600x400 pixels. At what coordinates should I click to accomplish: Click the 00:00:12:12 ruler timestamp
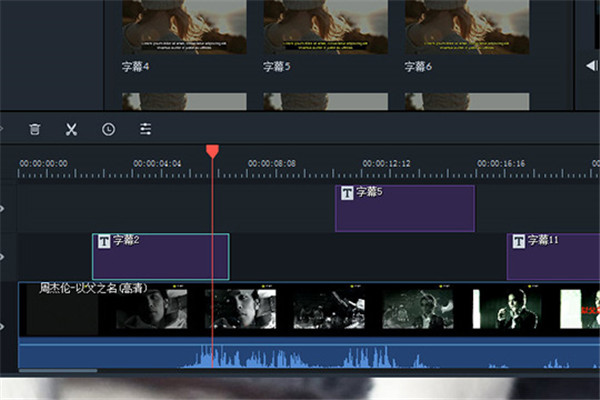tap(386, 163)
